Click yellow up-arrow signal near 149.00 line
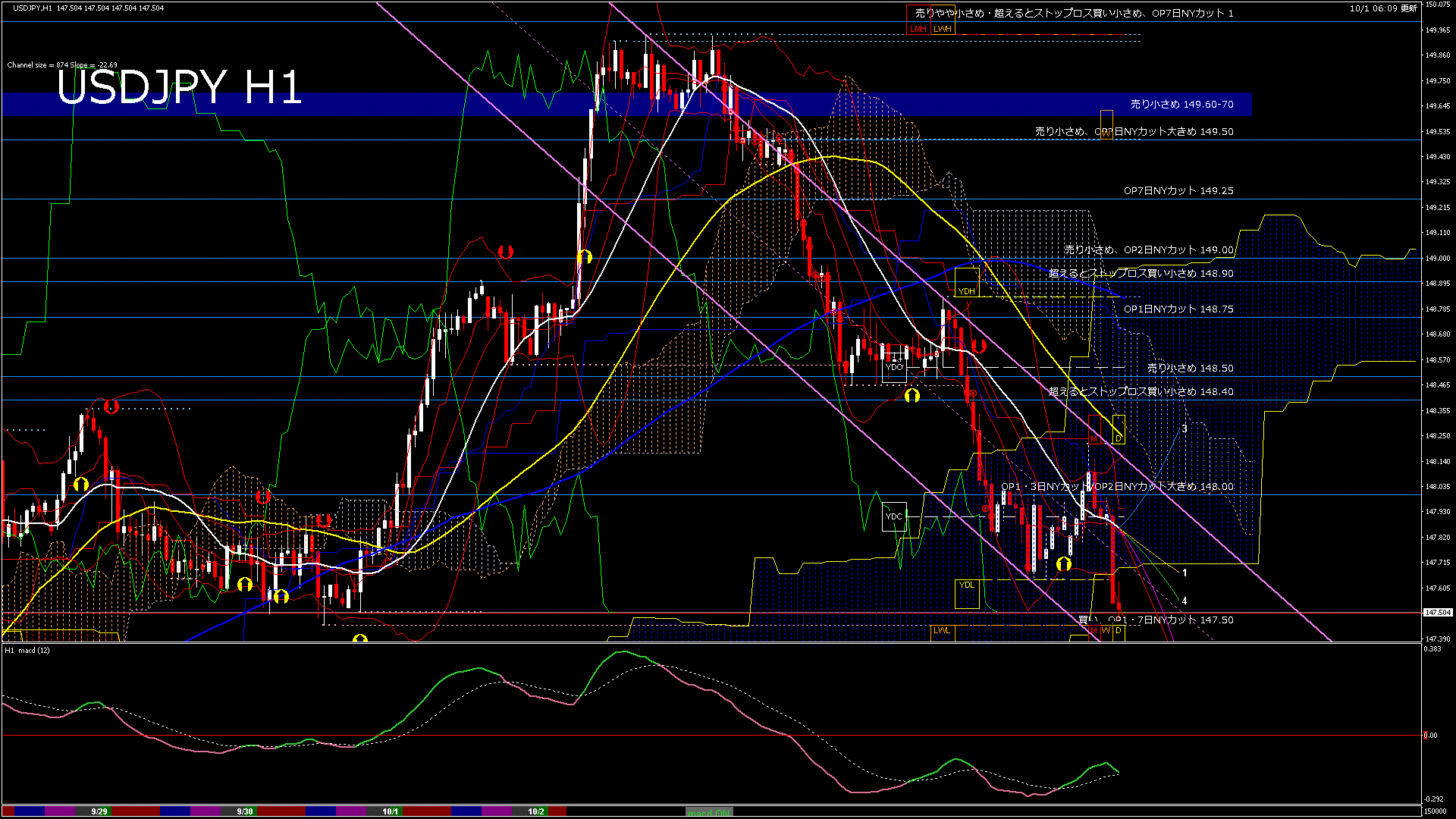Viewport: 1456px width, 819px height. pyautogui.click(x=584, y=257)
